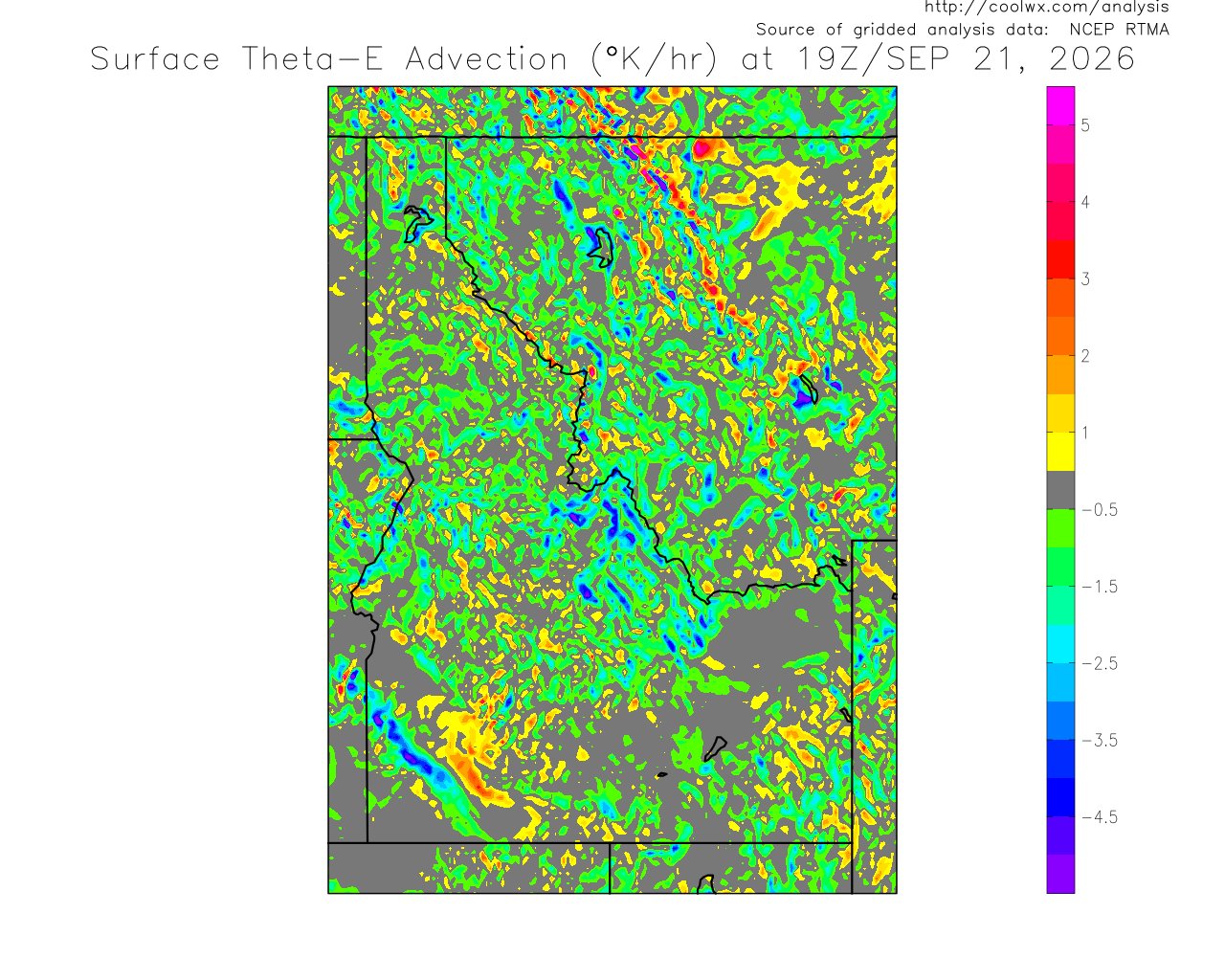Select the purple swatch at the colorbar bottom
This screenshot has height=980, width=1225.
pyautogui.click(x=1060, y=874)
